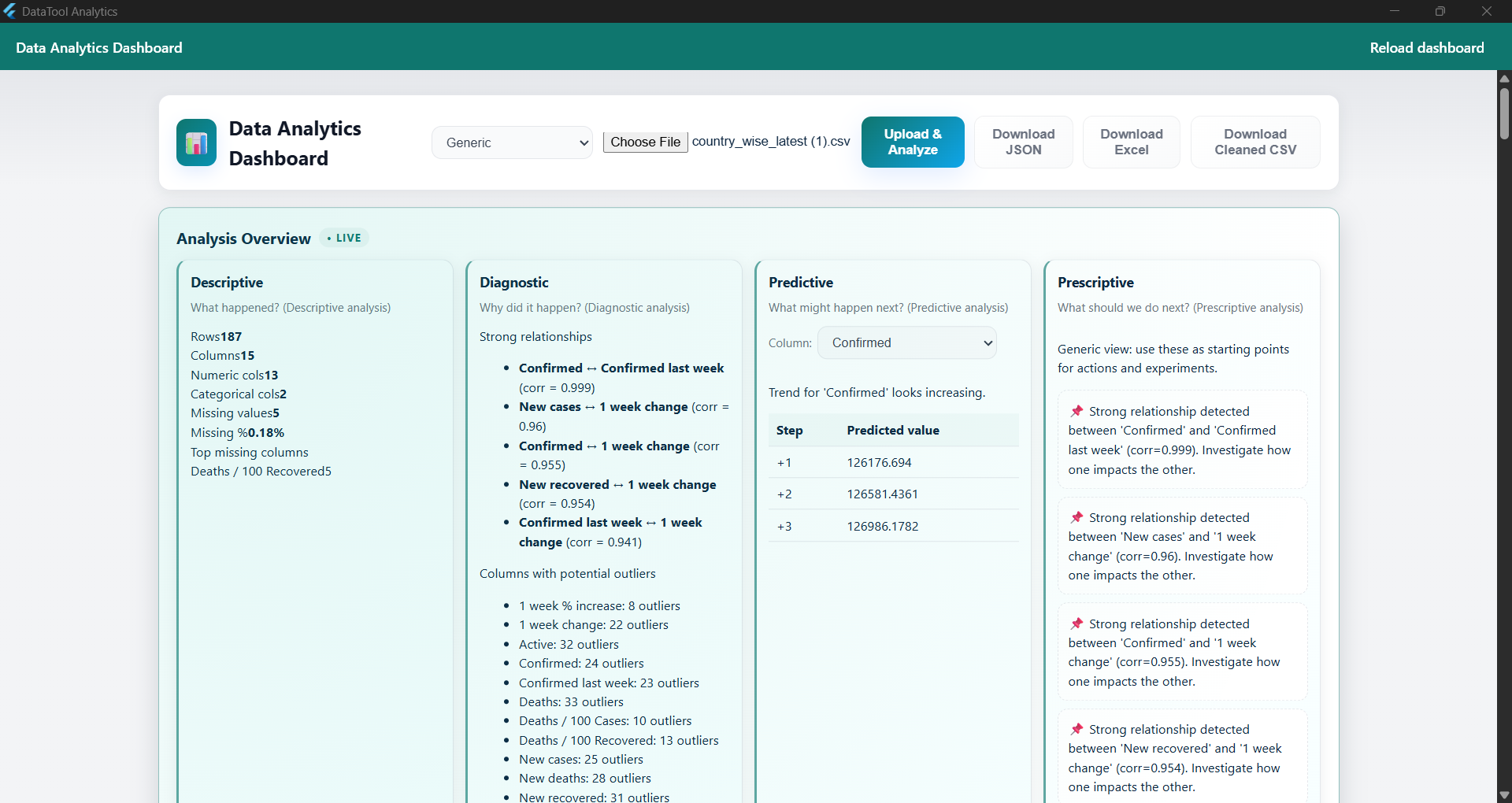Click the Data Analytics Dashboard header title

click(x=98, y=47)
